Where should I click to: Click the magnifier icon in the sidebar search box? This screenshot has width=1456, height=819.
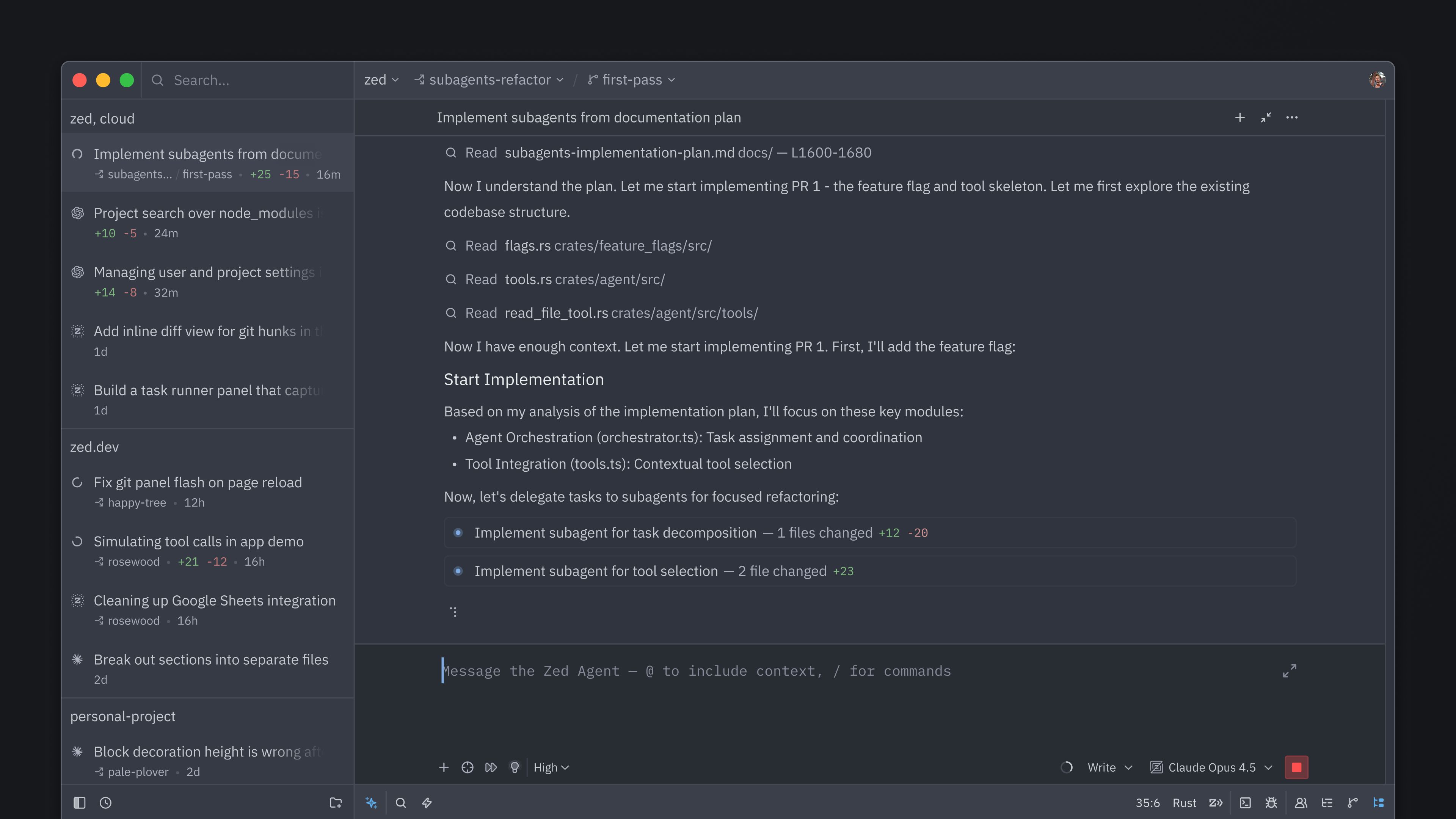tap(158, 80)
